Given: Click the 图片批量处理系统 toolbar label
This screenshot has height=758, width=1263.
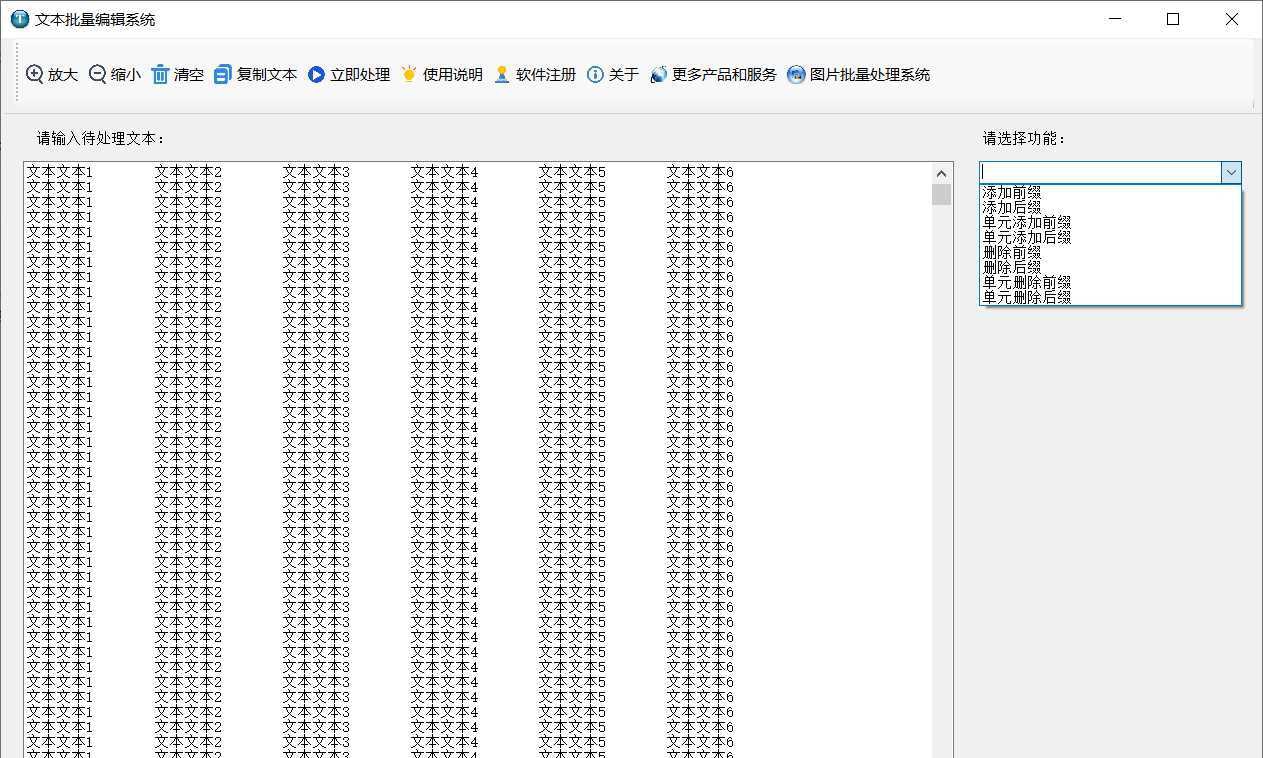Looking at the screenshot, I should (x=870, y=75).
